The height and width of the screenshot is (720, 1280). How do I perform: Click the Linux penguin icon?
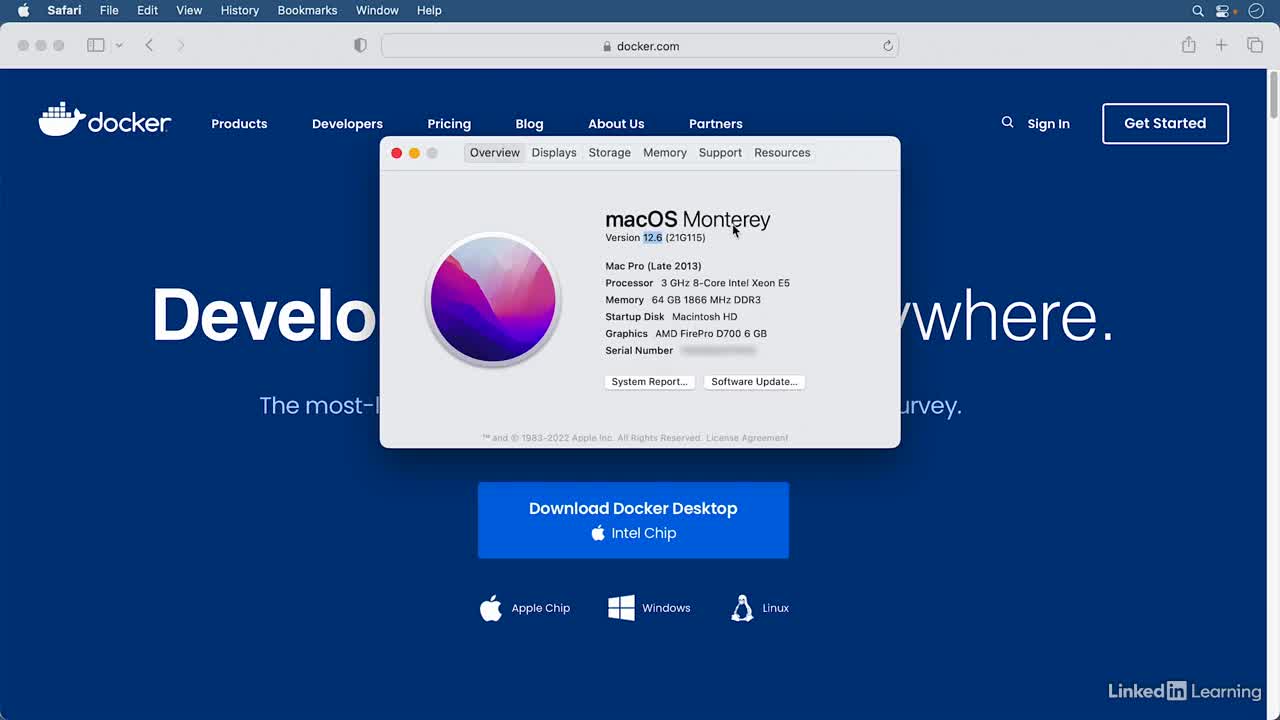(742, 608)
